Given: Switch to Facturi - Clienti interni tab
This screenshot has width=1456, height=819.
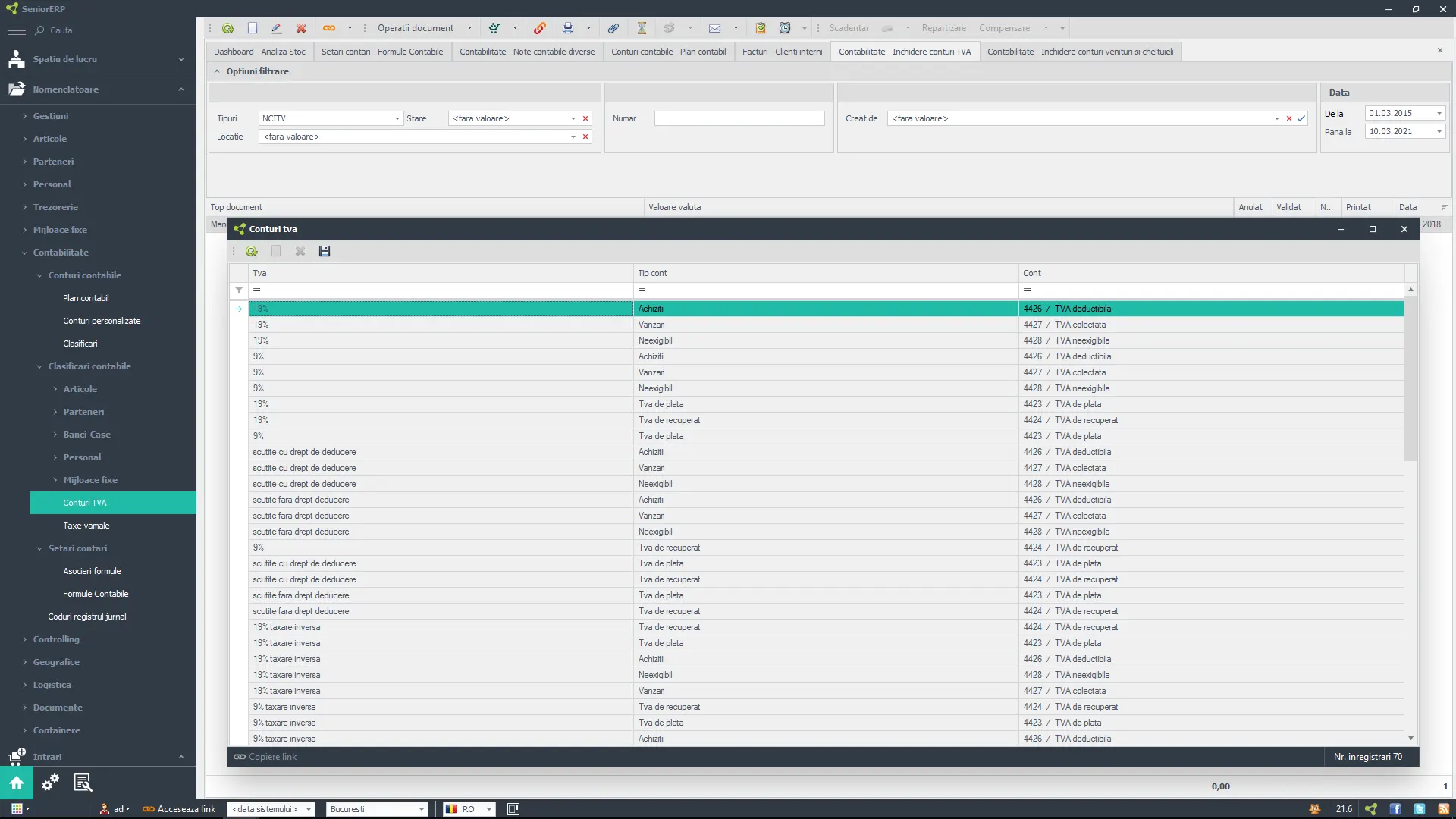Looking at the screenshot, I should click(x=782, y=52).
